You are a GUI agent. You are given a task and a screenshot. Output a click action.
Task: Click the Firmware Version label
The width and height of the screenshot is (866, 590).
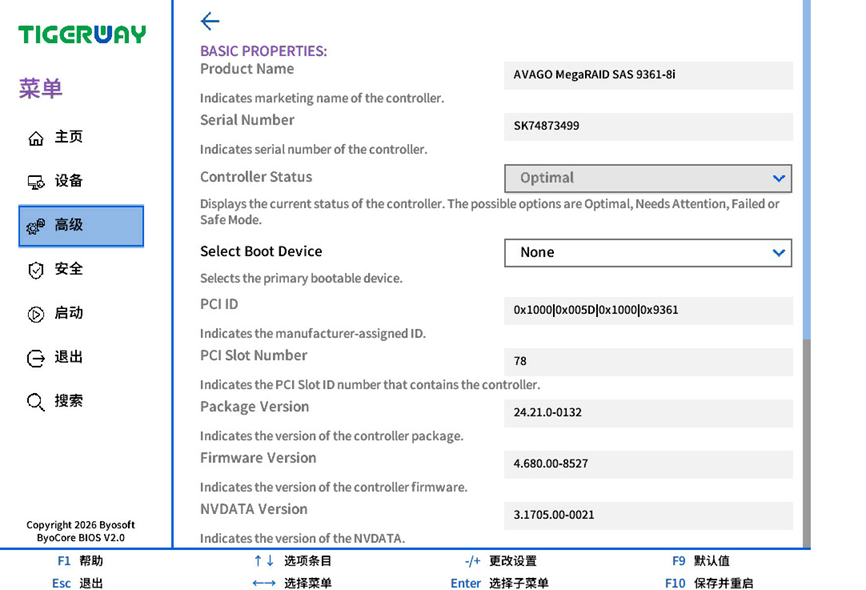tap(258, 458)
